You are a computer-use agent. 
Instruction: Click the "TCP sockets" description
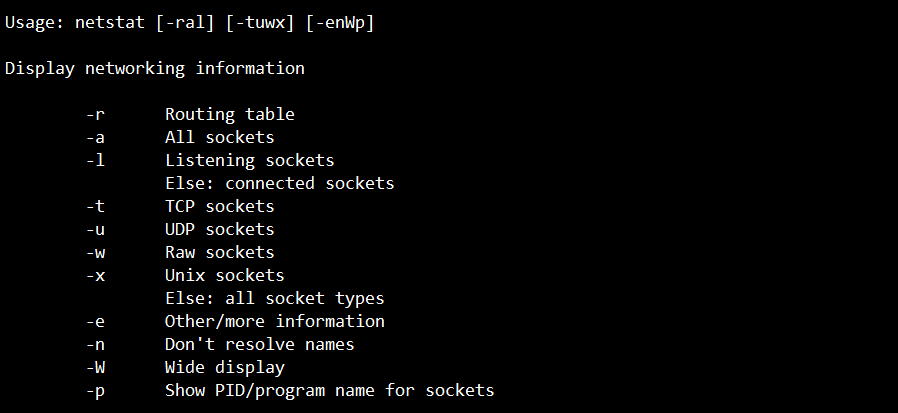pyautogui.click(x=219, y=207)
